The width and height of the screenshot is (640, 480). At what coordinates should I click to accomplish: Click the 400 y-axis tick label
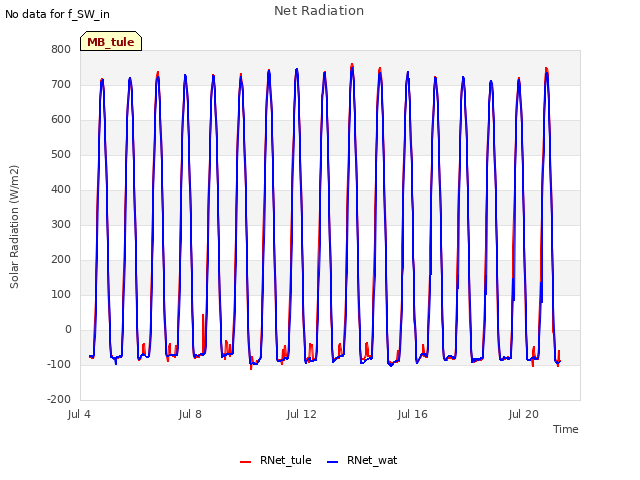tap(61, 189)
